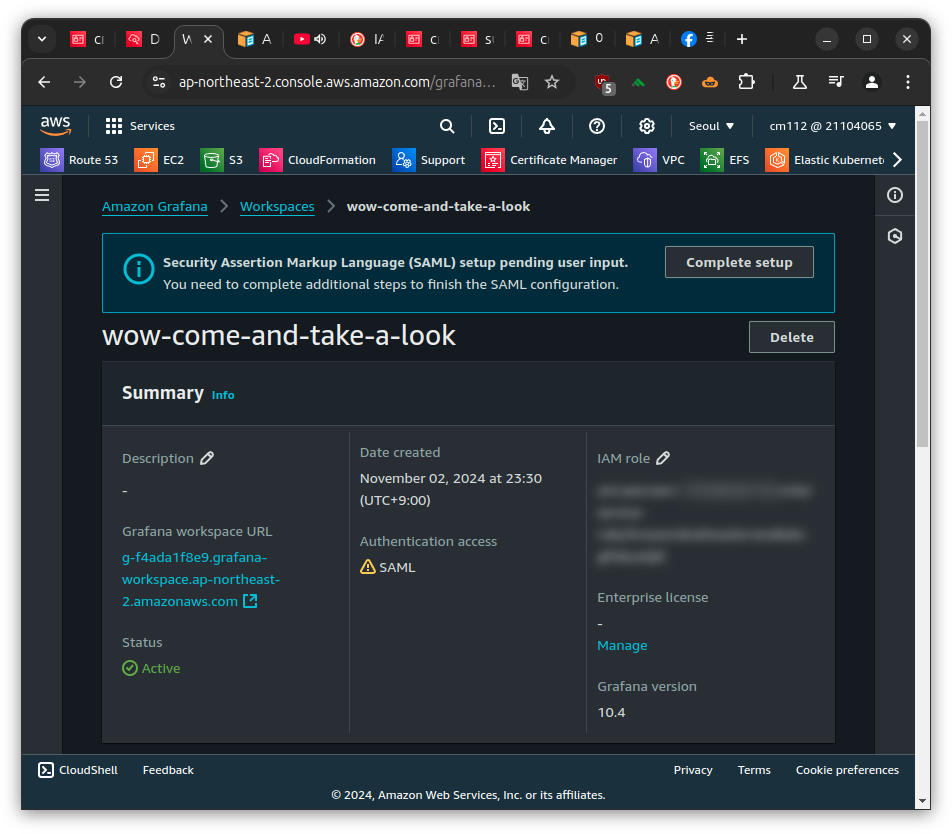
Task: Click the scrollbar down arrow
Action: 922,802
